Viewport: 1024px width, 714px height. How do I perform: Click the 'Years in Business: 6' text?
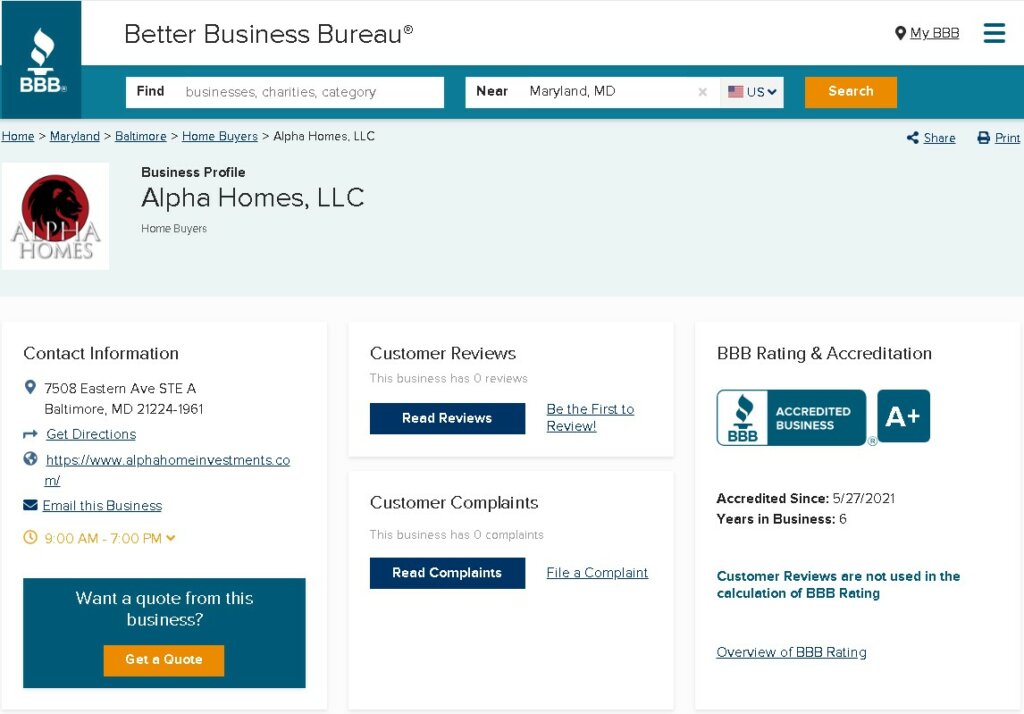[x=781, y=519]
